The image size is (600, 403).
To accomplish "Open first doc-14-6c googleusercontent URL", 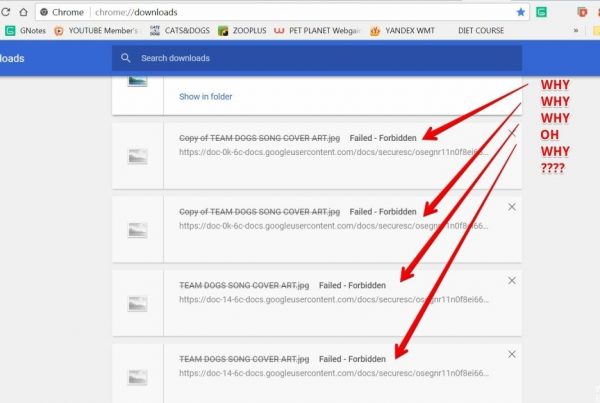I will (334, 299).
